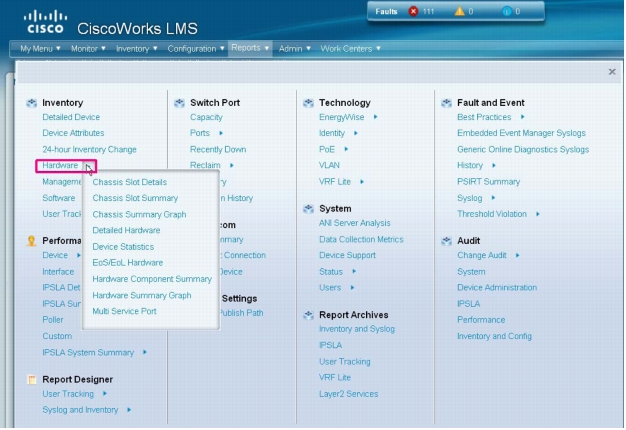
Task: Open Embedded Event Manager Syslogs
Action: [x=521, y=133]
